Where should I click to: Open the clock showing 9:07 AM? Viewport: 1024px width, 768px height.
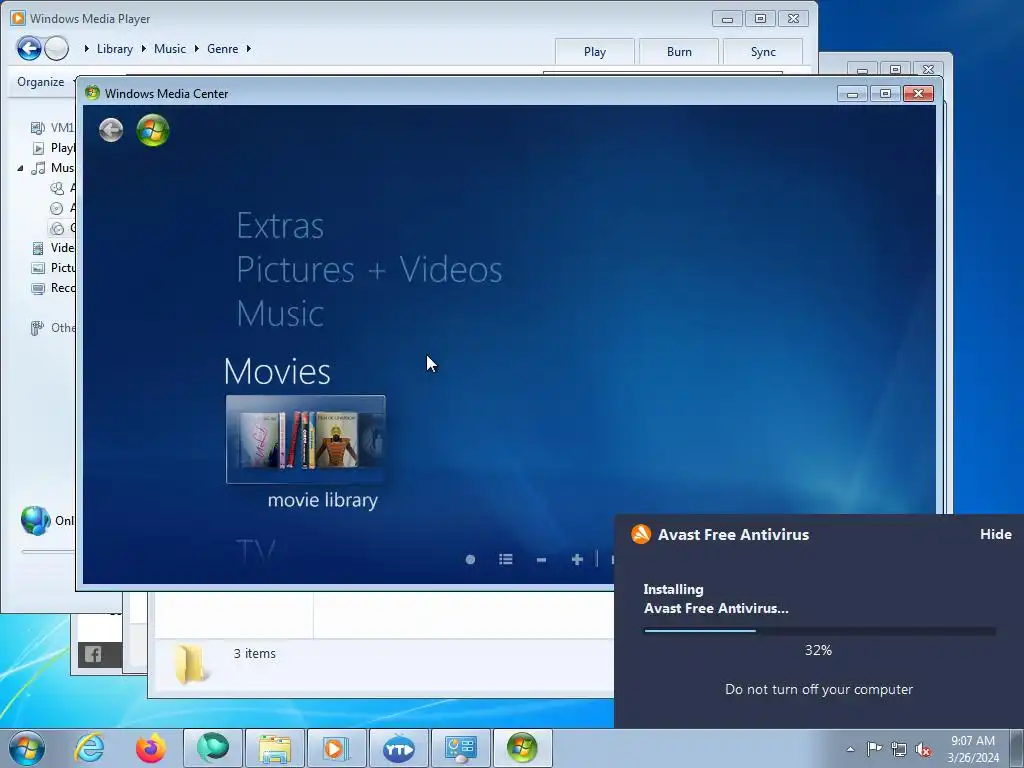[972, 749]
